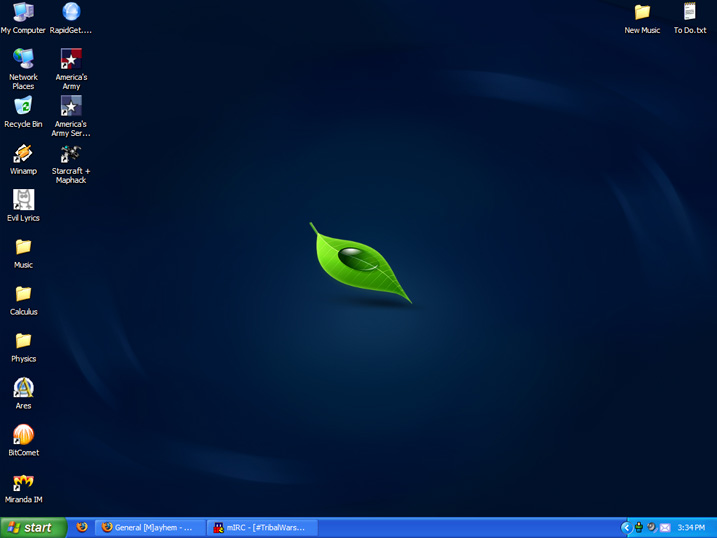
Task: Expand hidden system tray icons arrow
Action: point(626,528)
